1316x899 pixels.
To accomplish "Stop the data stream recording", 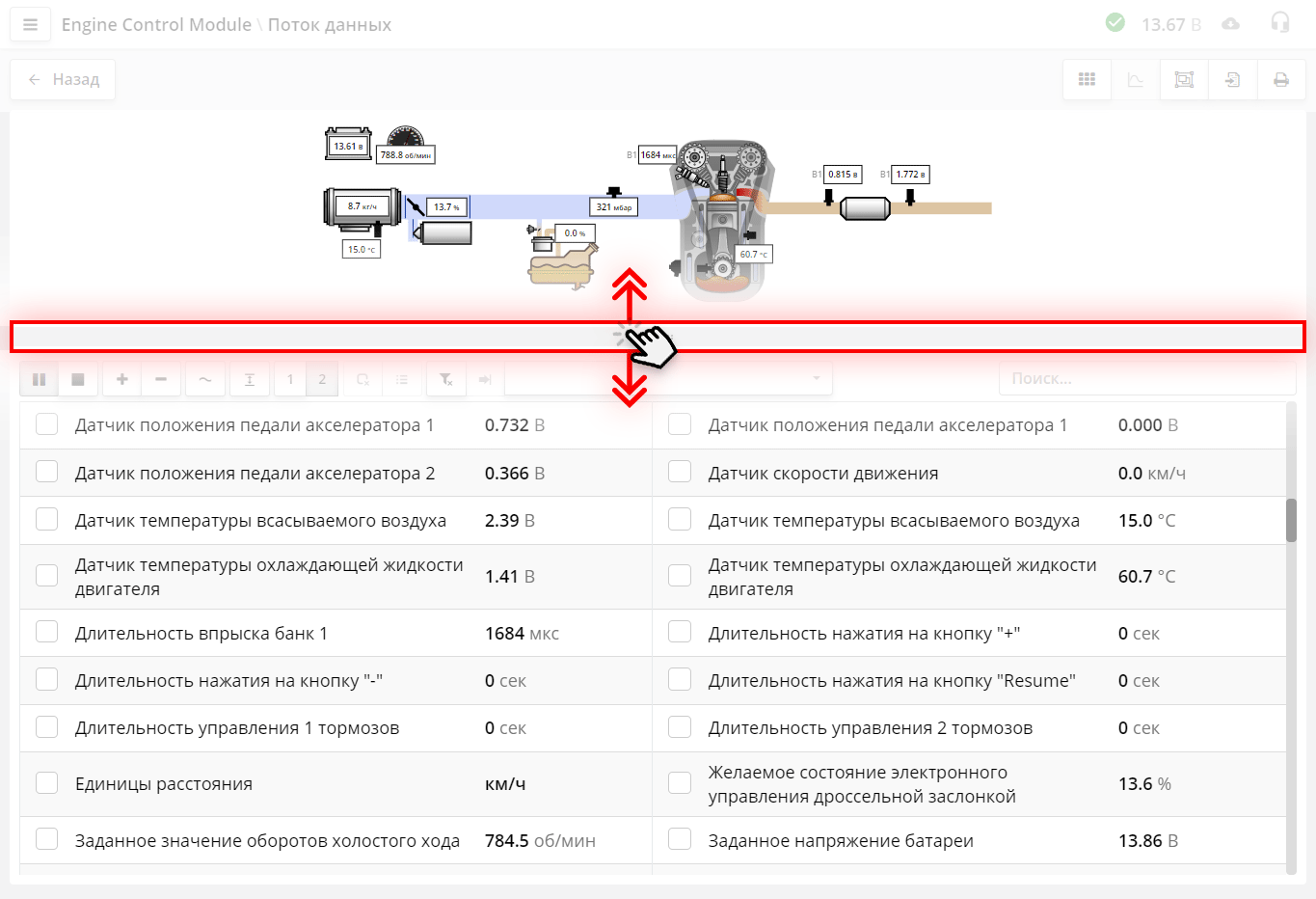I will (x=78, y=380).
